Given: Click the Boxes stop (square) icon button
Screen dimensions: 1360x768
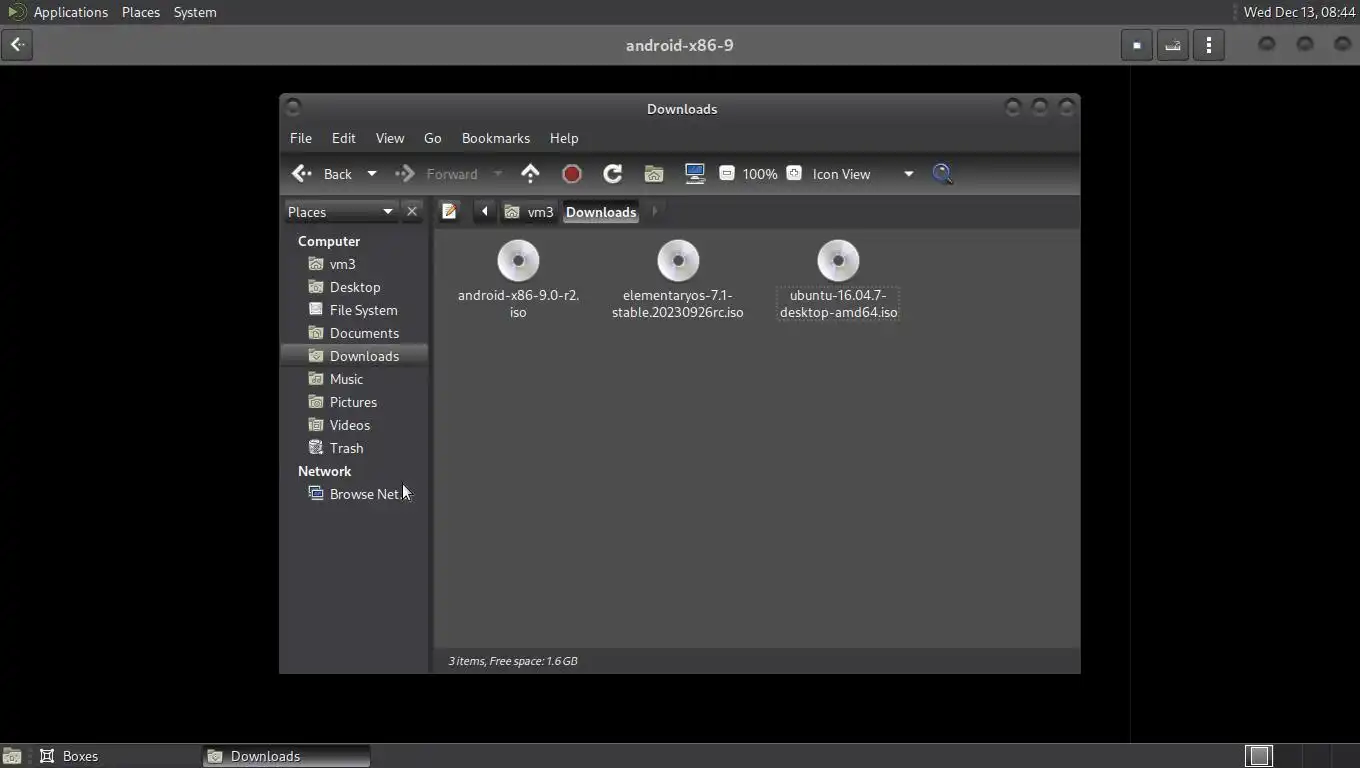Looking at the screenshot, I should pos(1137,45).
